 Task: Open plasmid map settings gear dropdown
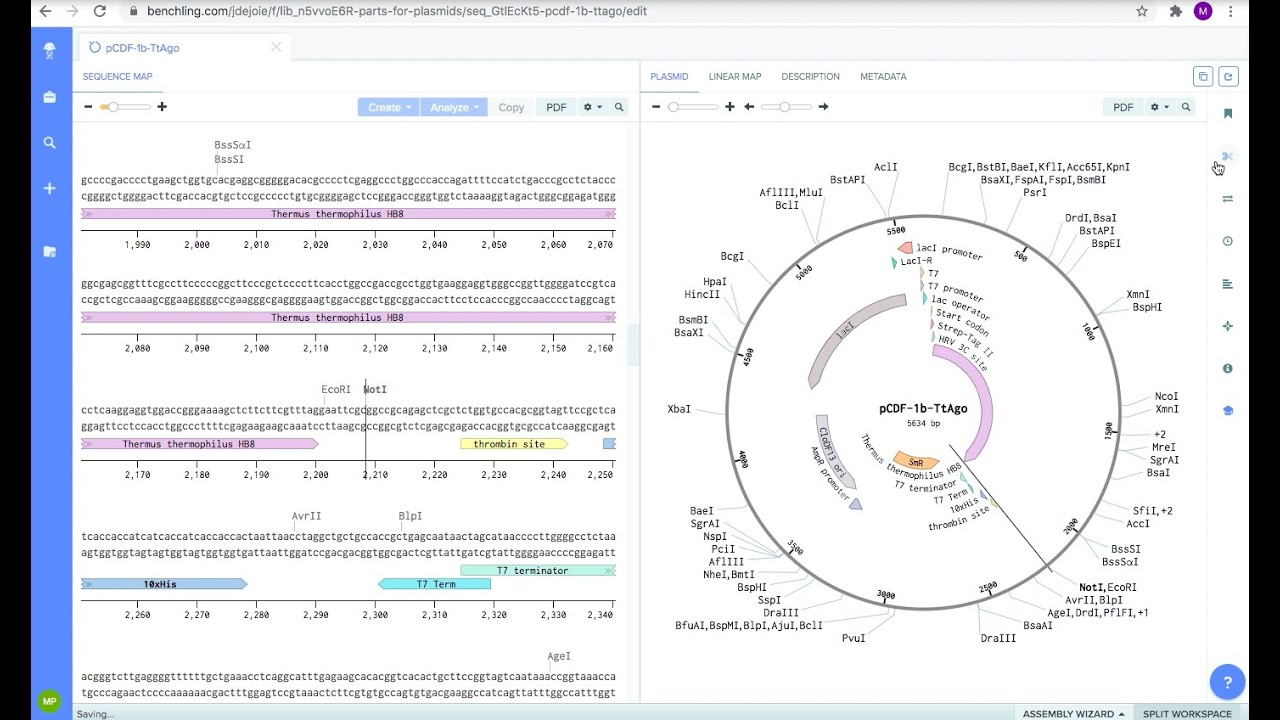point(1160,107)
